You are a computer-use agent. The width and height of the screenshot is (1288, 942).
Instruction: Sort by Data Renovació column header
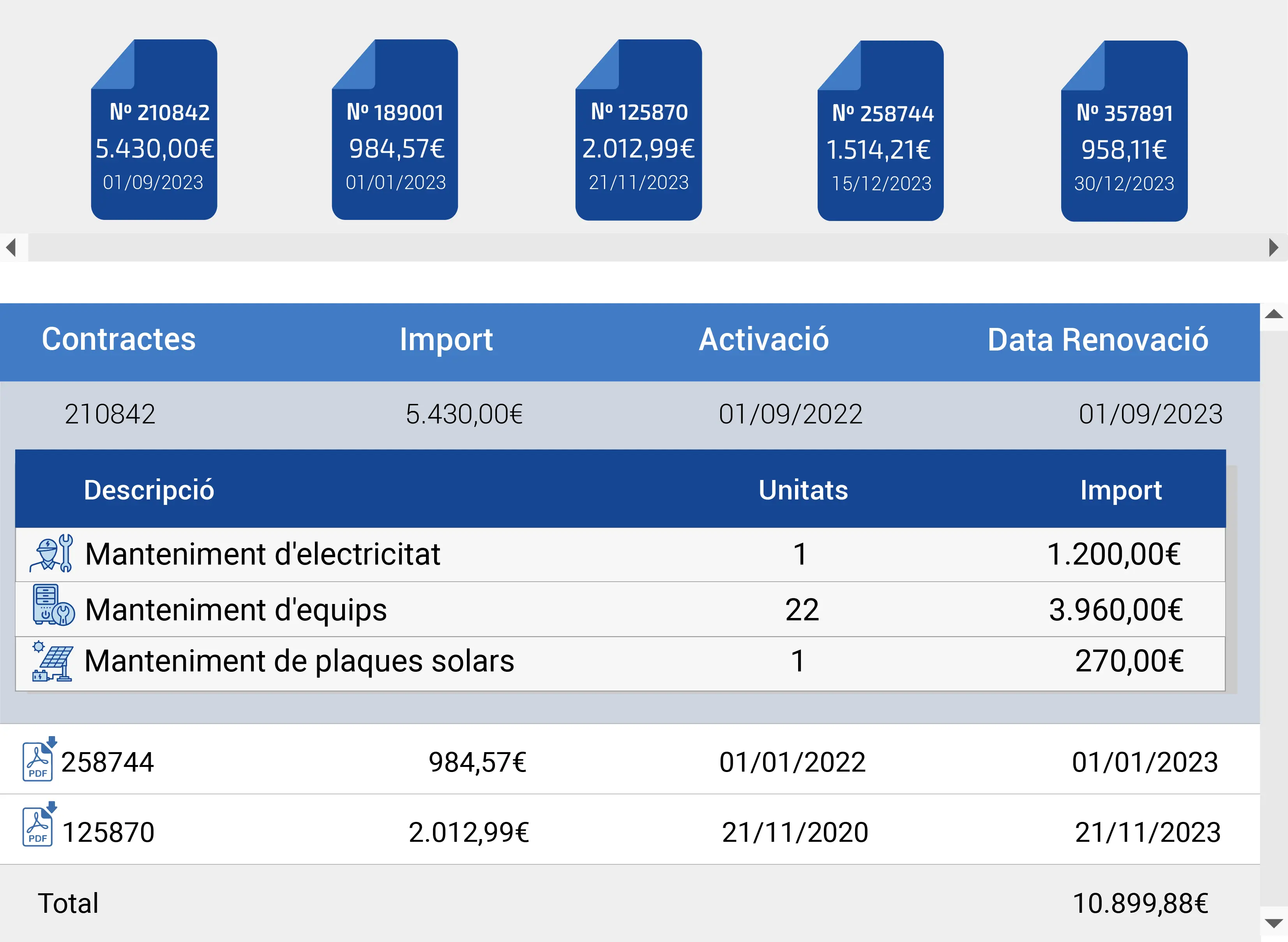coord(1098,340)
